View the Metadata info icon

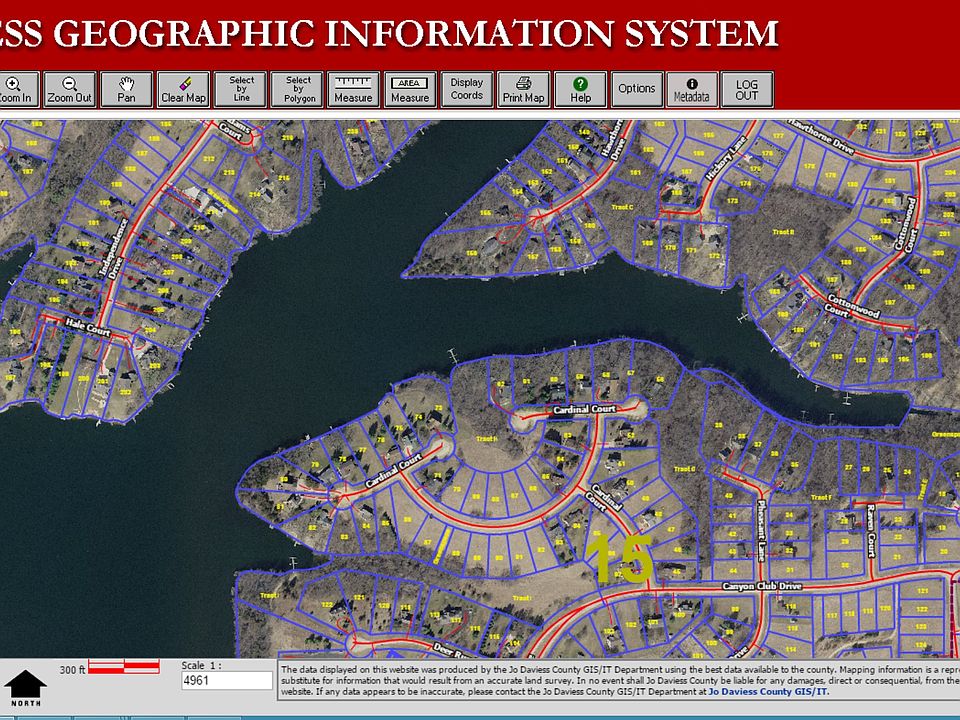pos(692,89)
